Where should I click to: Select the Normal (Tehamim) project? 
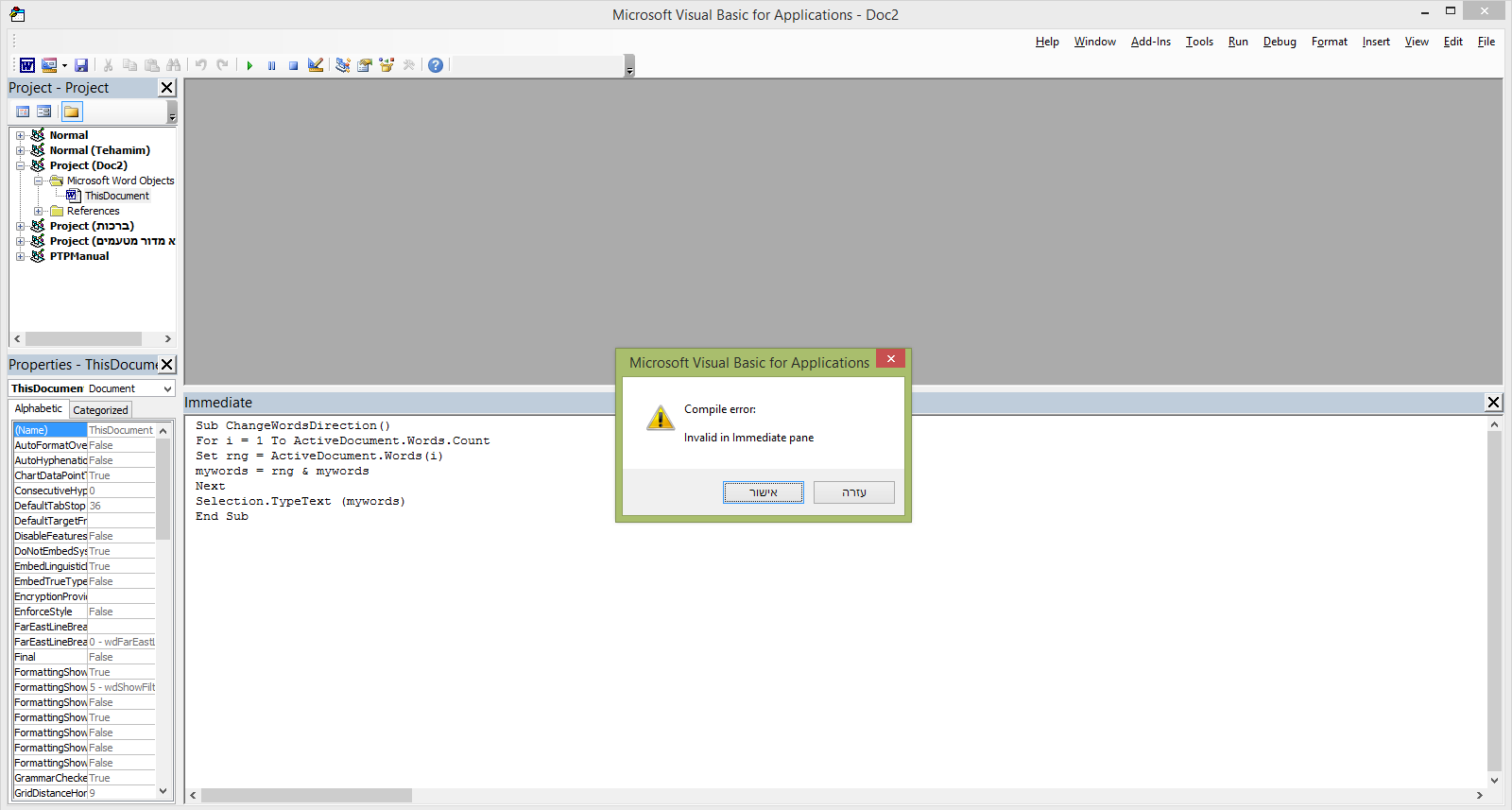click(99, 150)
